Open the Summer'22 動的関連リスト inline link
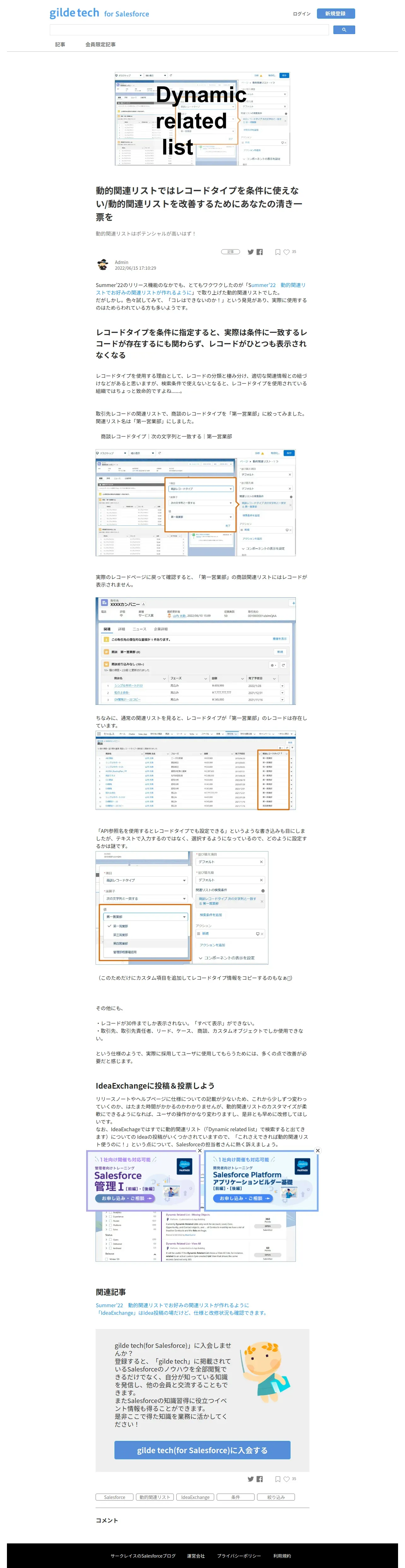The width and height of the screenshot is (405, 1568). pyautogui.click(x=201, y=289)
